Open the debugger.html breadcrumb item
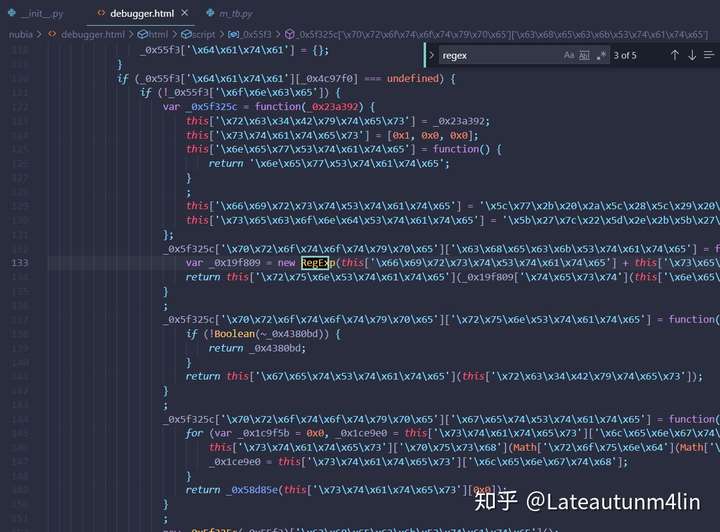The height and width of the screenshot is (532, 720). pos(92,34)
